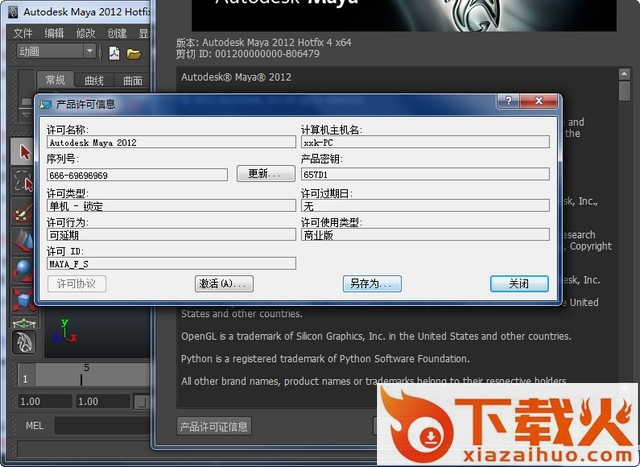Click frame 5 on the time slider
This screenshot has width=640, height=467.
pos(84,376)
